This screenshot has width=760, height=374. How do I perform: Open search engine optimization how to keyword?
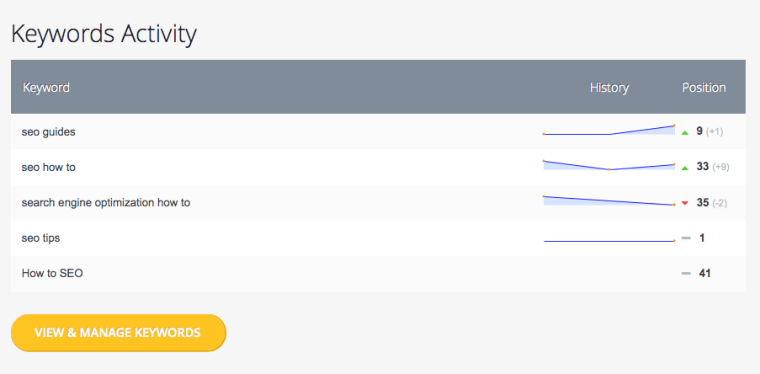[x=106, y=203]
